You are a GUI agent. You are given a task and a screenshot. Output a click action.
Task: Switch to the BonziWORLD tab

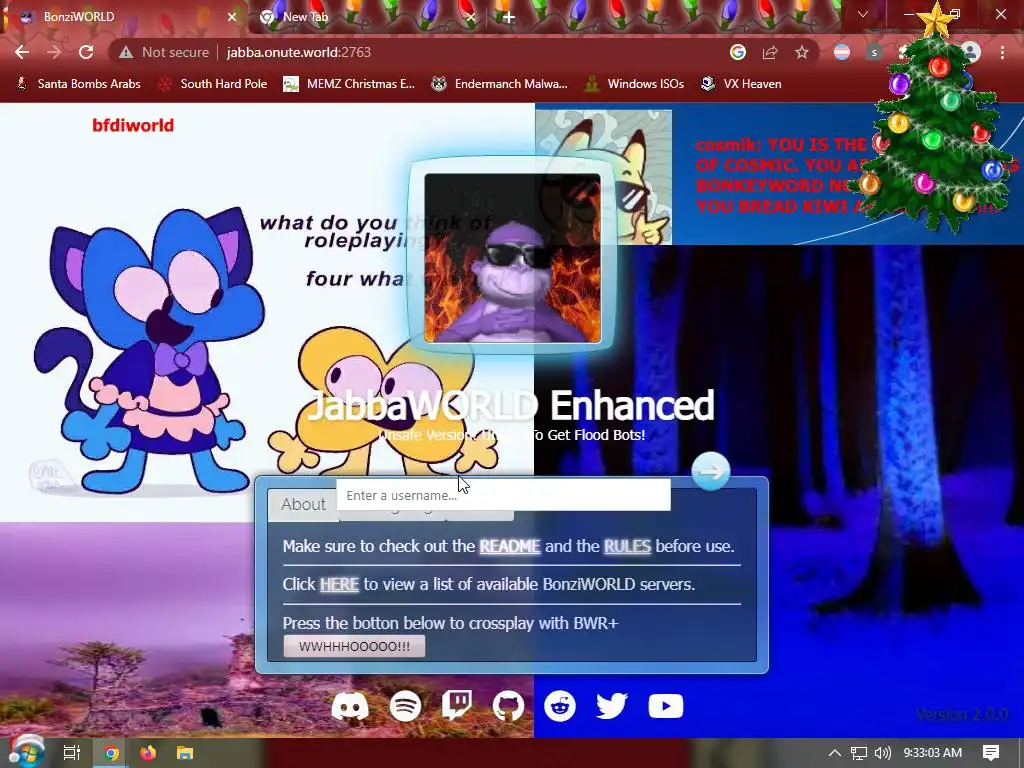124,17
